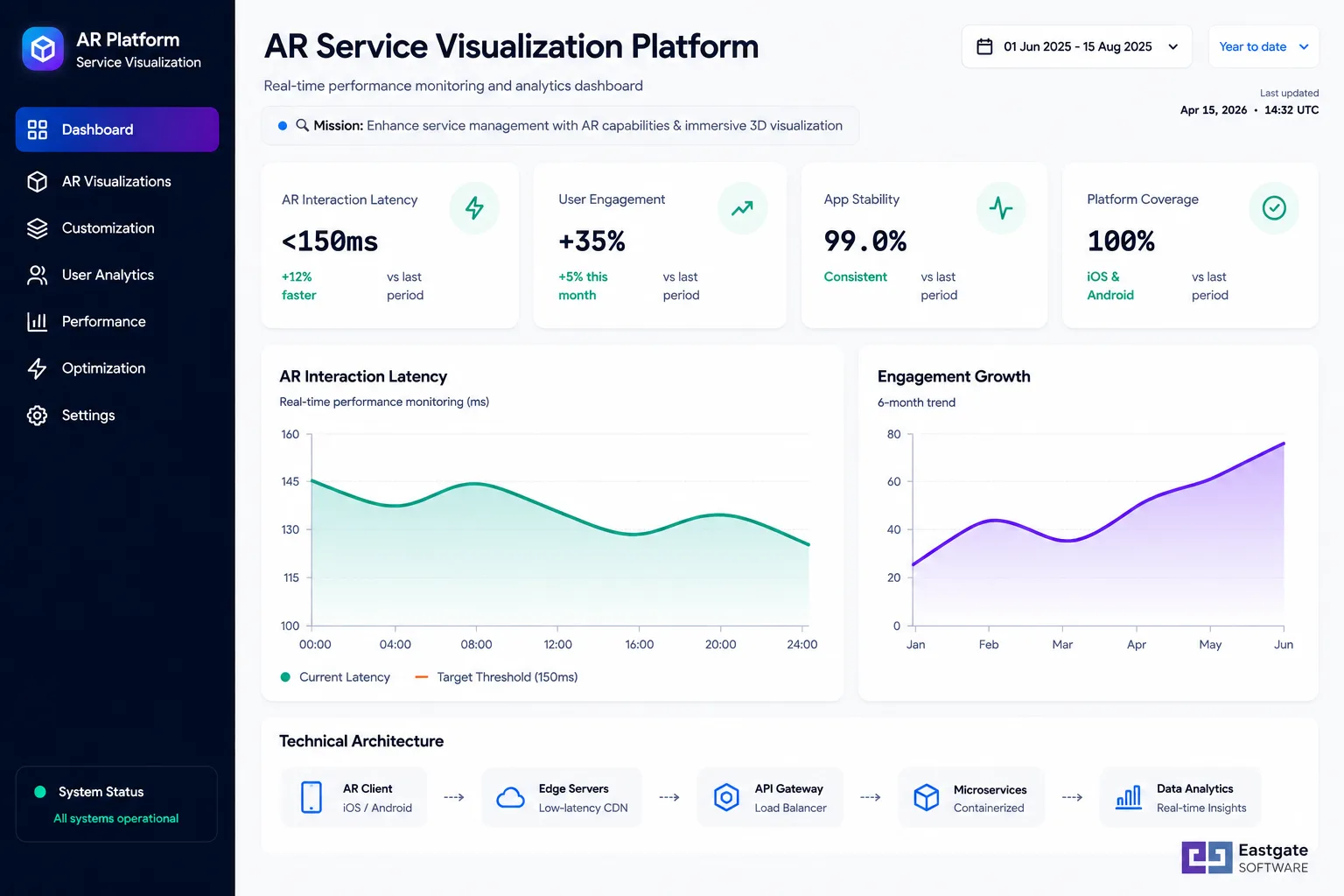Click the blue dot beside Mission

click(283, 126)
